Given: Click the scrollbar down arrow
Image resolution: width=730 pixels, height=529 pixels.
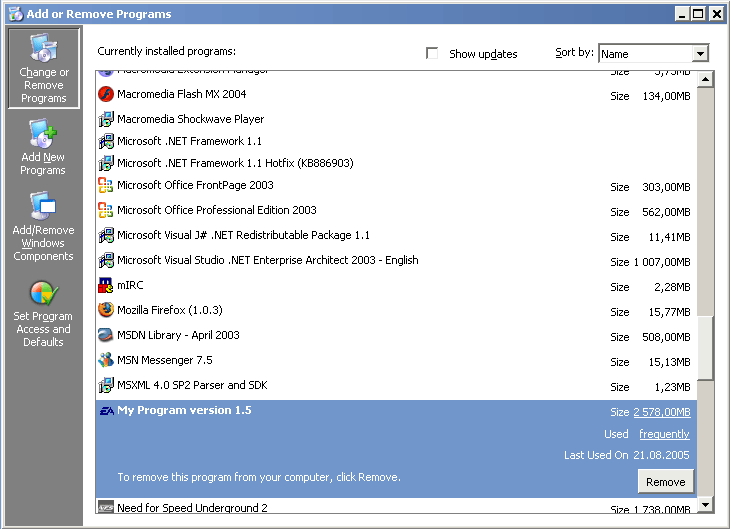Looking at the screenshot, I should point(705,504).
